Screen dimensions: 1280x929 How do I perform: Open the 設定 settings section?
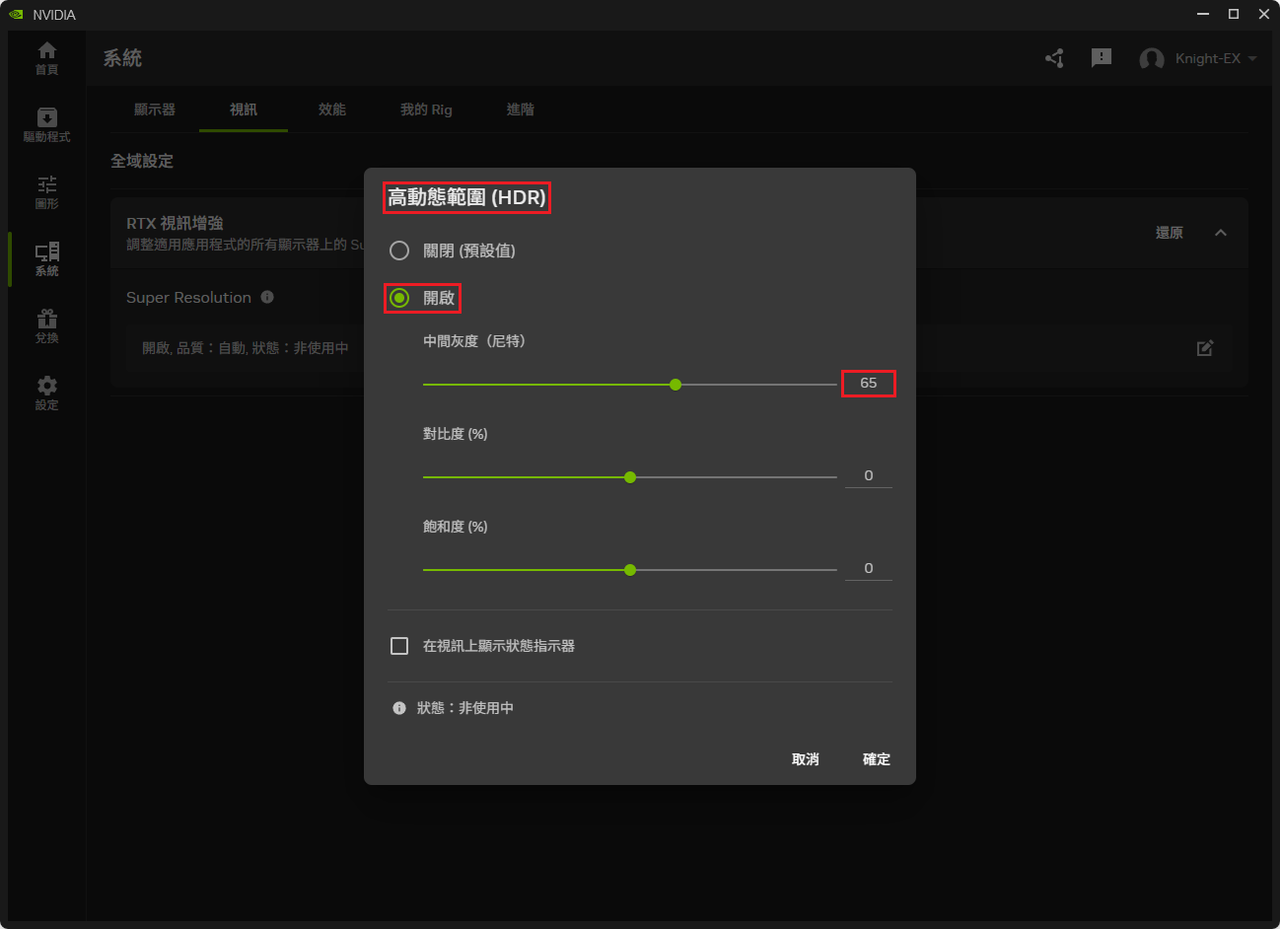[x=47, y=393]
